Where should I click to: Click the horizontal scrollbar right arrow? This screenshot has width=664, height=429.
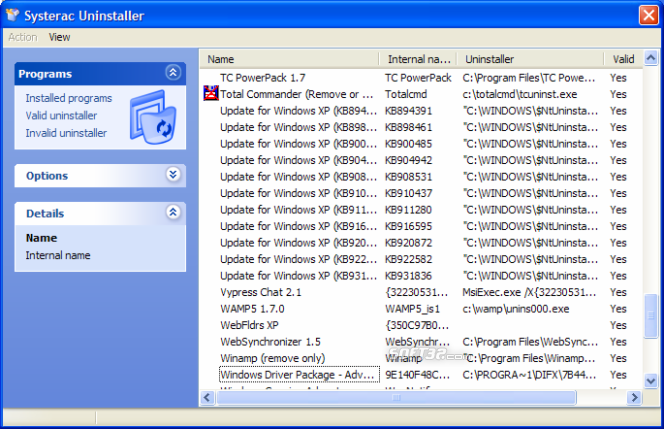pos(634,398)
